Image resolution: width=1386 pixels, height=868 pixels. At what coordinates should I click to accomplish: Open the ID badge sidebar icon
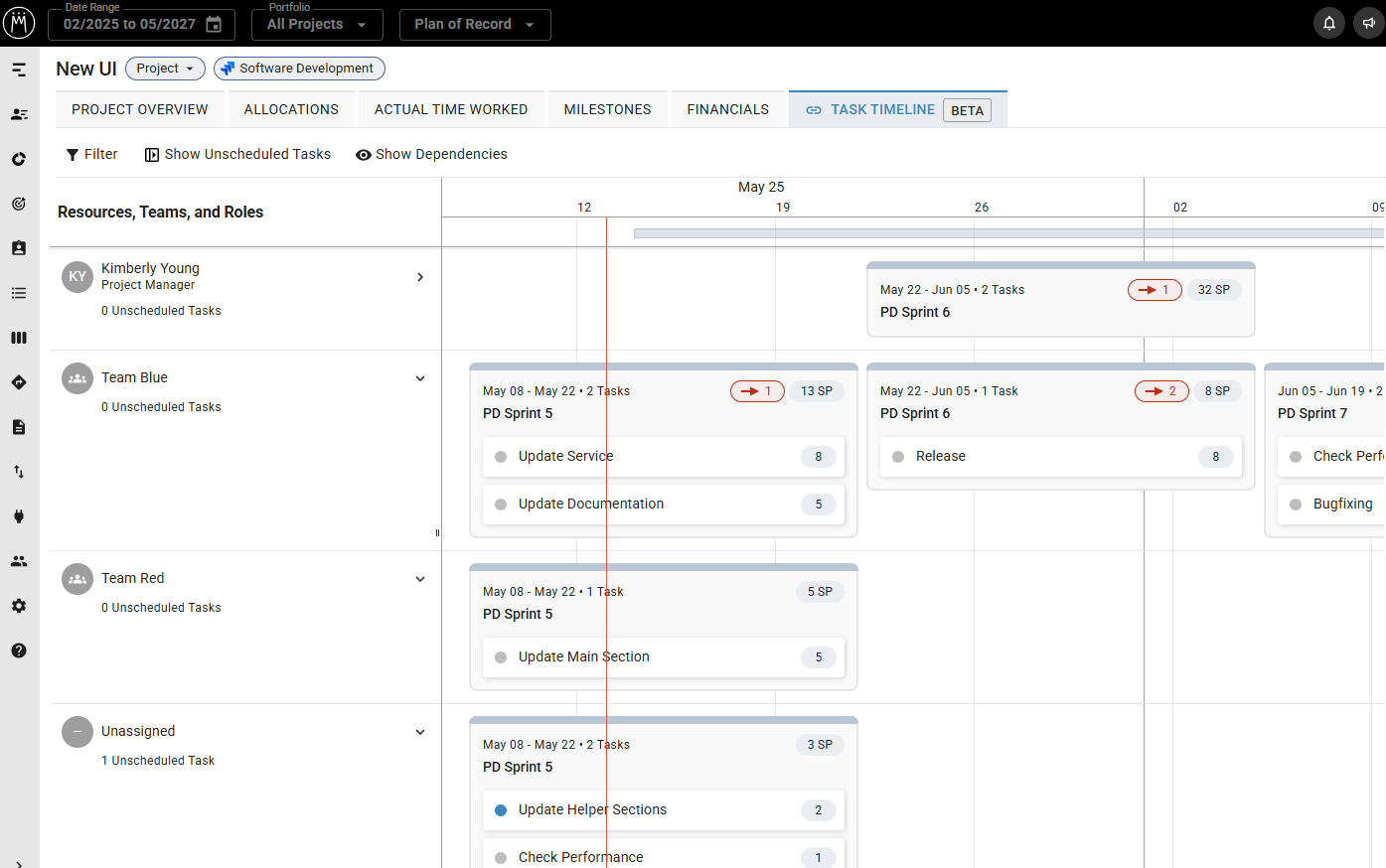point(19,248)
